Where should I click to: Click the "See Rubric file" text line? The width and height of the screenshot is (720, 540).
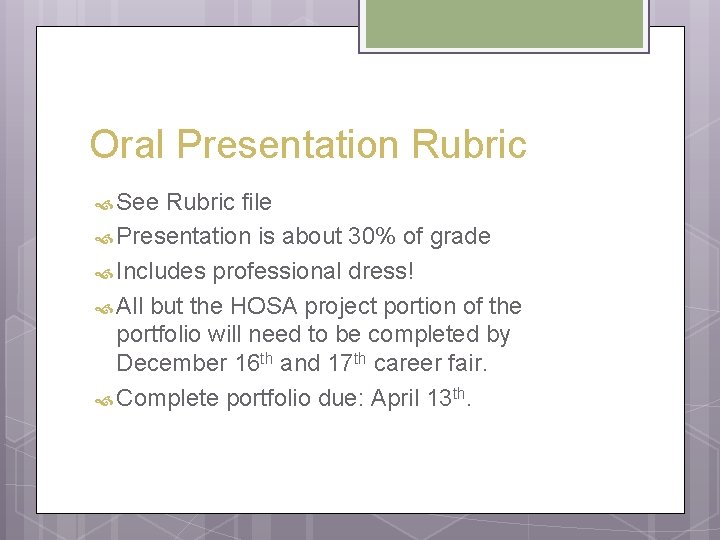(x=194, y=202)
